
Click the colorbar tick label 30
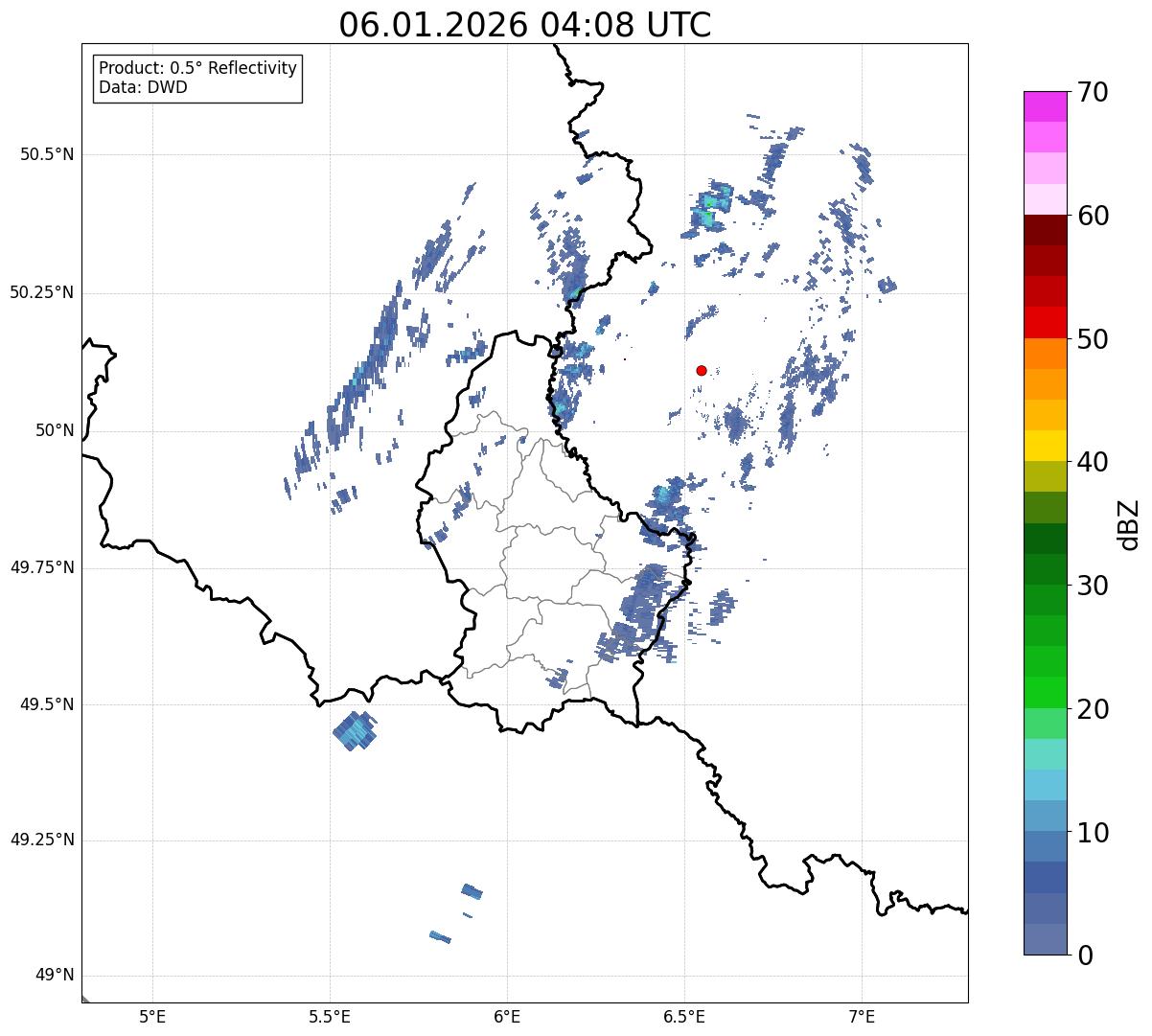(1094, 586)
